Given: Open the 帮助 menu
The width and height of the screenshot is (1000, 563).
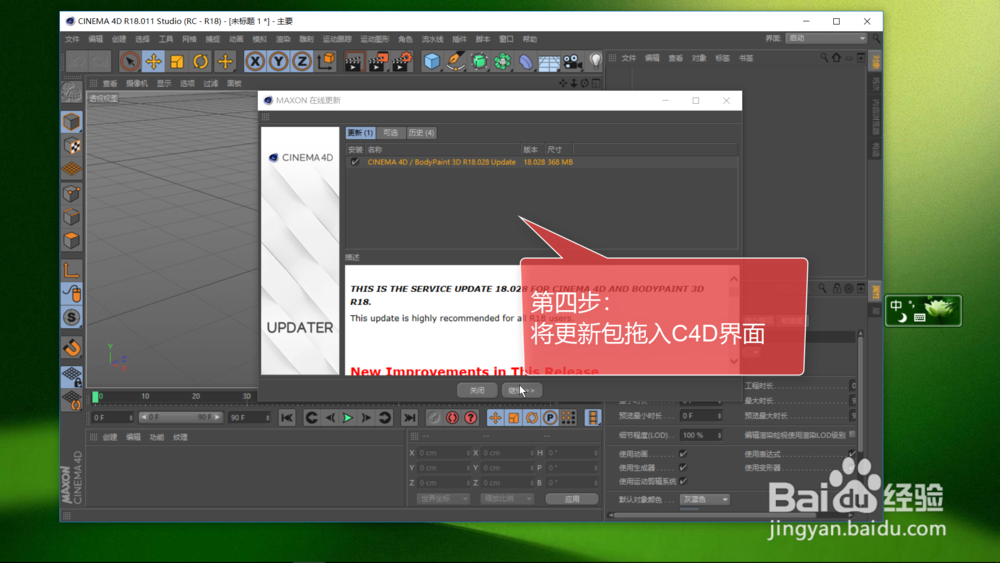Looking at the screenshot, I should (x=529, y=40).
